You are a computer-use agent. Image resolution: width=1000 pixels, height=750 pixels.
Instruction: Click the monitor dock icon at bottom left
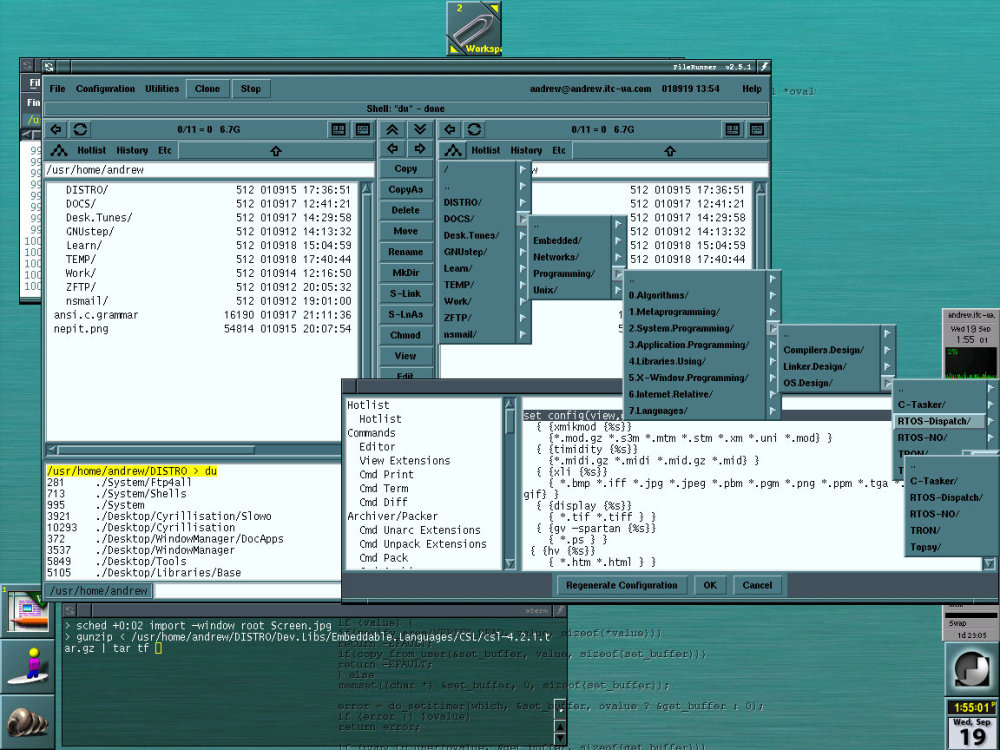pyautogui.click(x=27, y=610)
